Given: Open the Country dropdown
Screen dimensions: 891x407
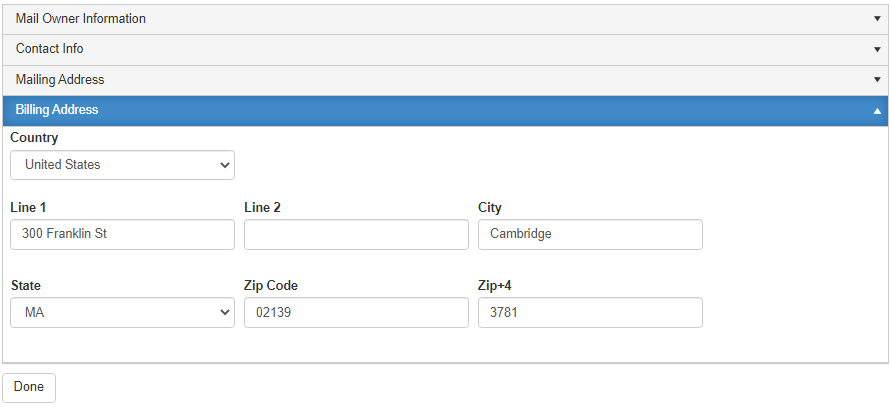Looking at the screenshot, I should (x=122, y=165).
